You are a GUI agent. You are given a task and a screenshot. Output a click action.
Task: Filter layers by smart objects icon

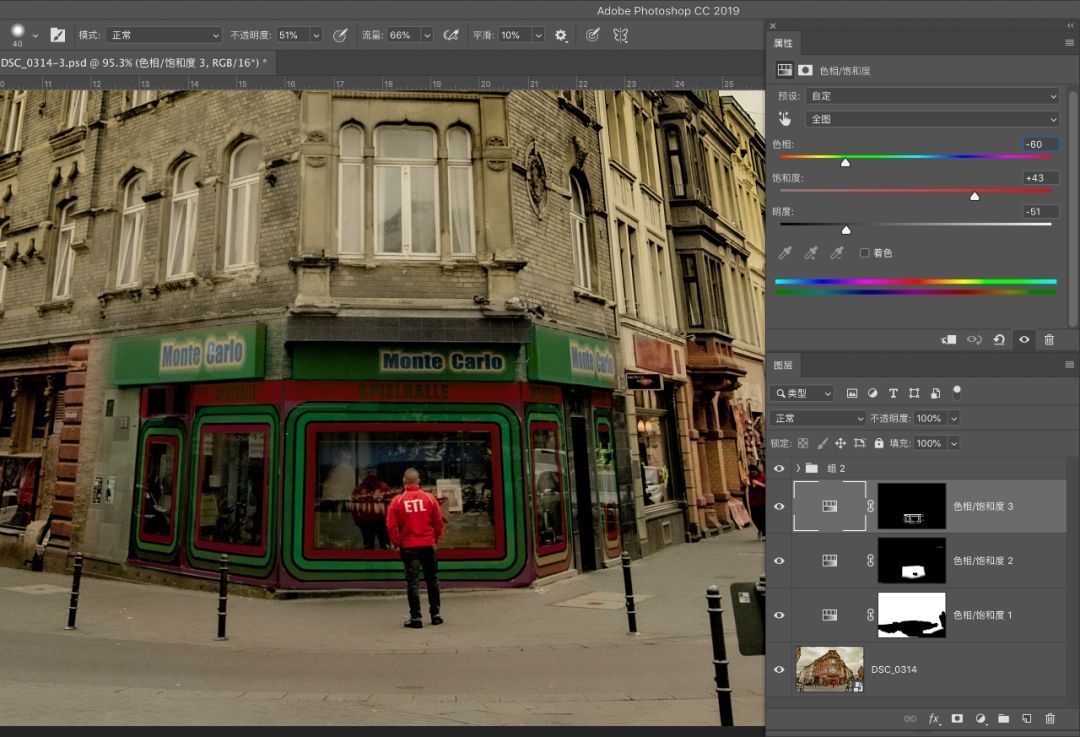tap(935, 393)
